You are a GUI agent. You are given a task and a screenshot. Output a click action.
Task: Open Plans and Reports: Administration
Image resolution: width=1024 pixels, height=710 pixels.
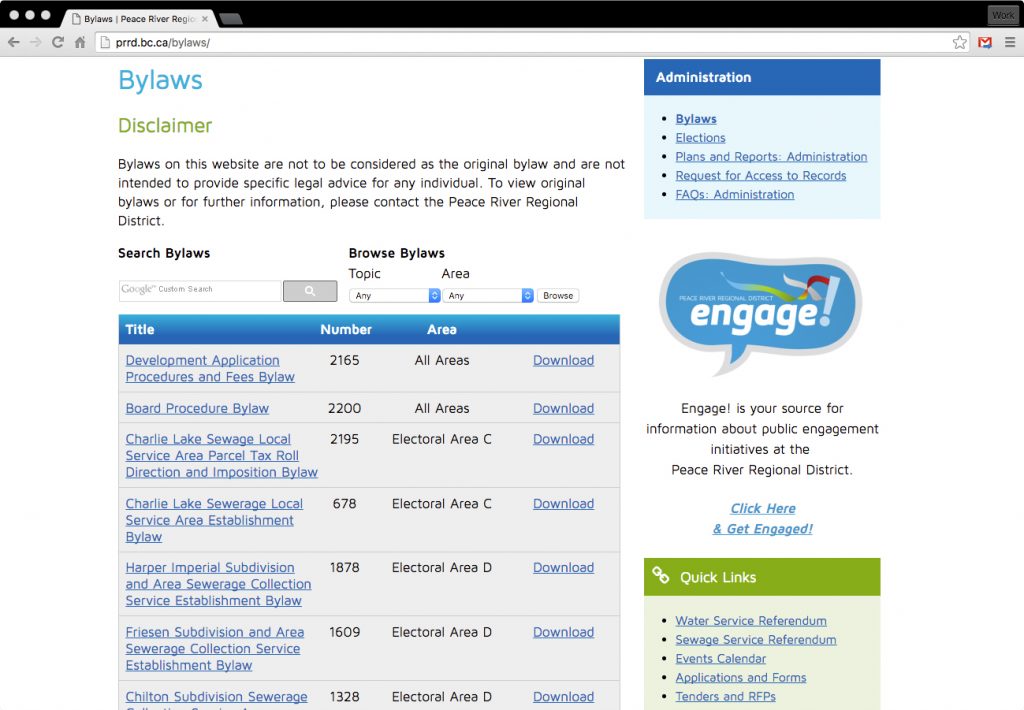click(771, 157)
